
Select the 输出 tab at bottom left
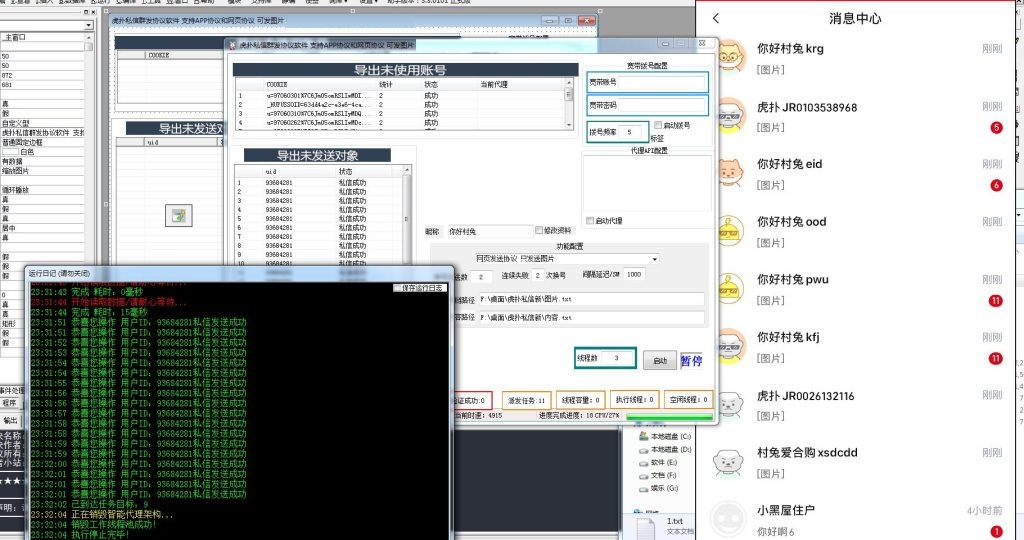click(10, 420)
